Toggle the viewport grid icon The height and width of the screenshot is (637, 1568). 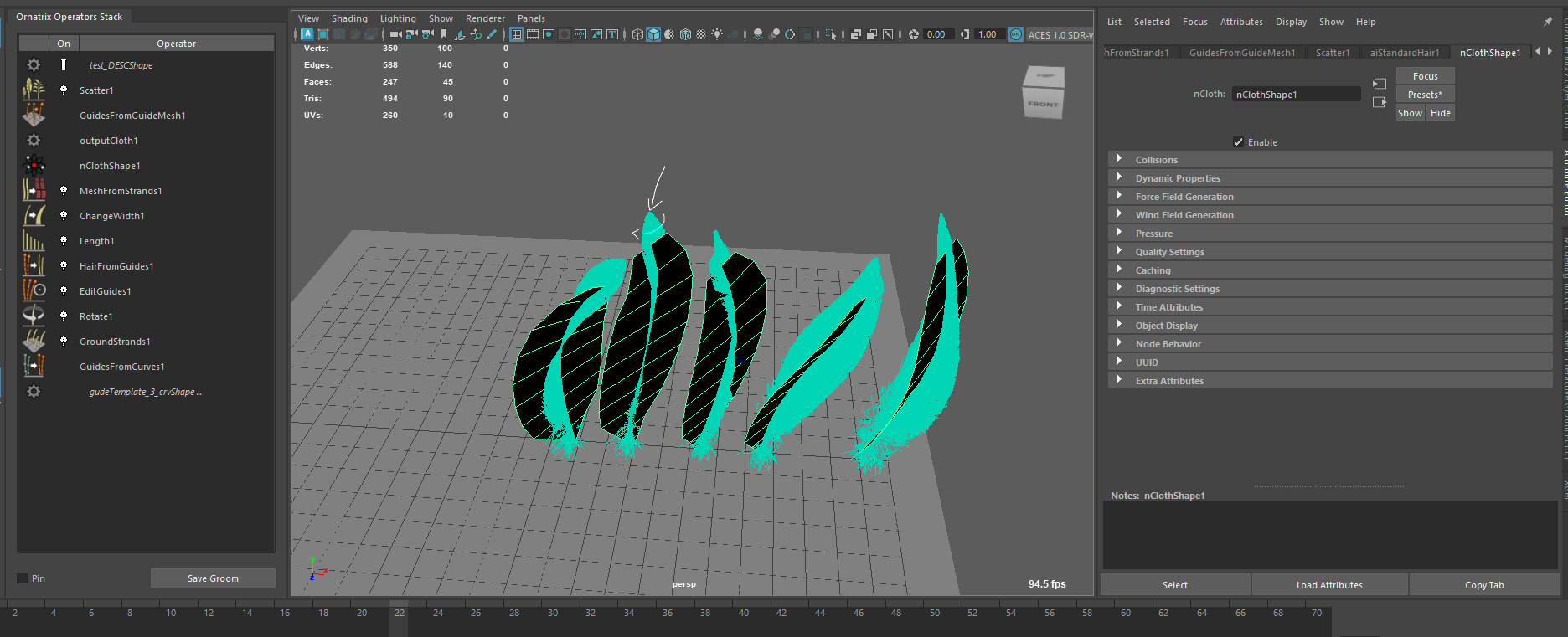[517, 34]
